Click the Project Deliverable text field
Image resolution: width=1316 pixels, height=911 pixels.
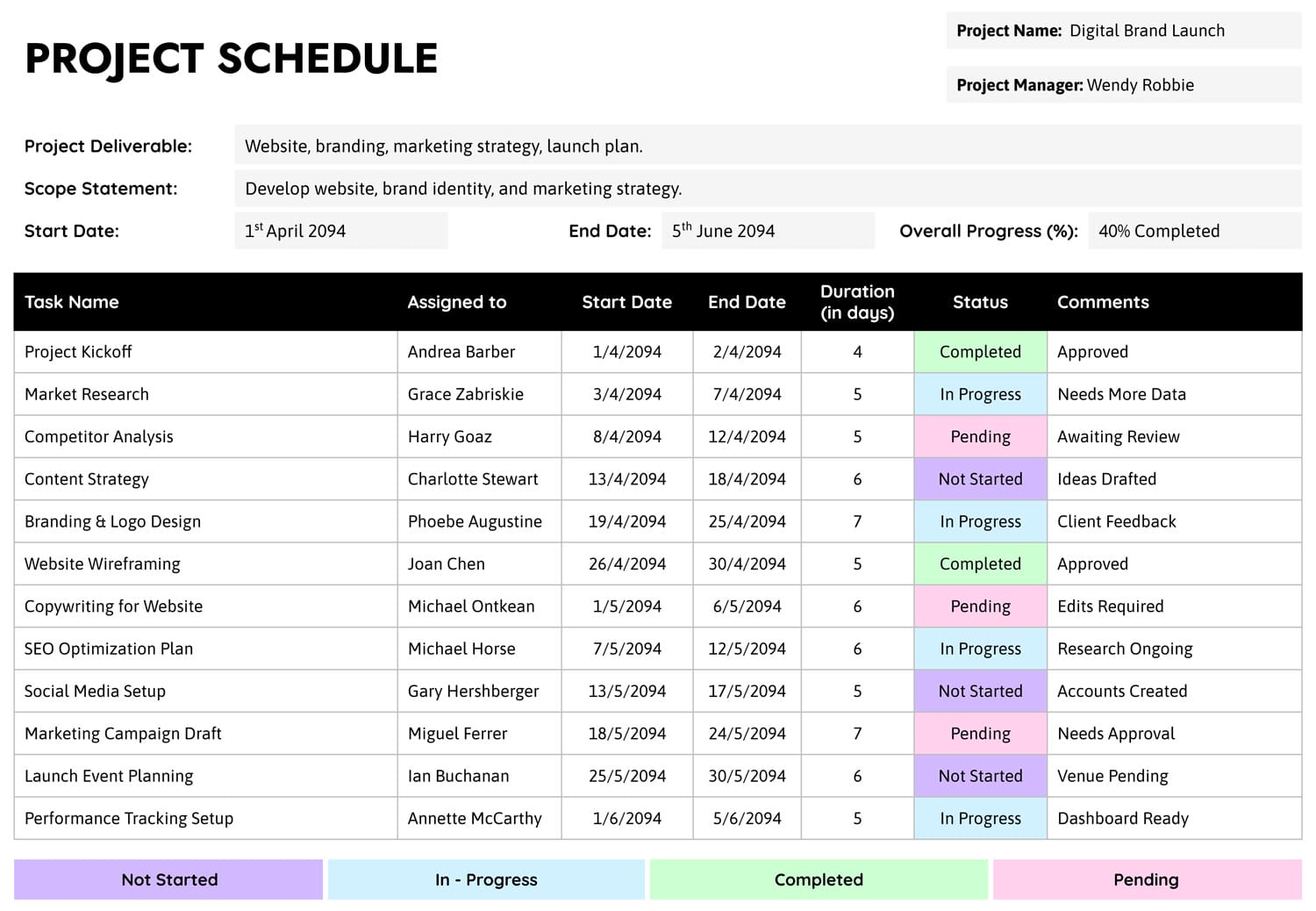pyautogui.click(x=767, y=147)
